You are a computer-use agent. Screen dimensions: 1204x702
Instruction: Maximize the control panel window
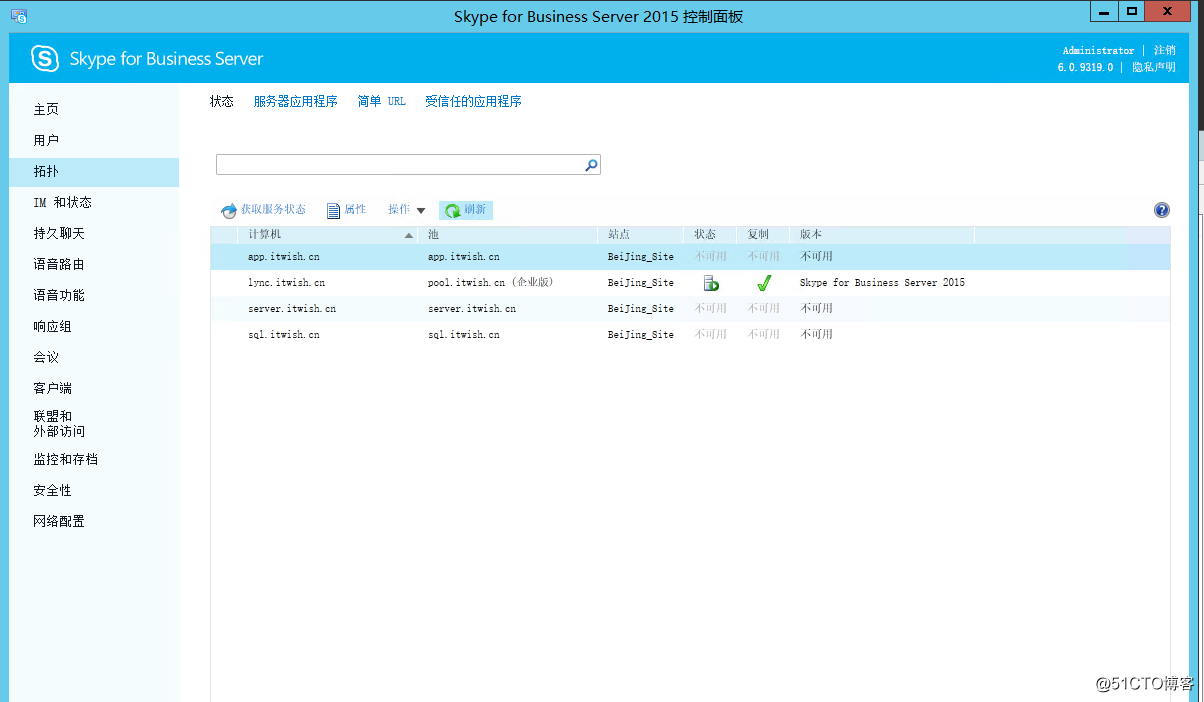1132,11
